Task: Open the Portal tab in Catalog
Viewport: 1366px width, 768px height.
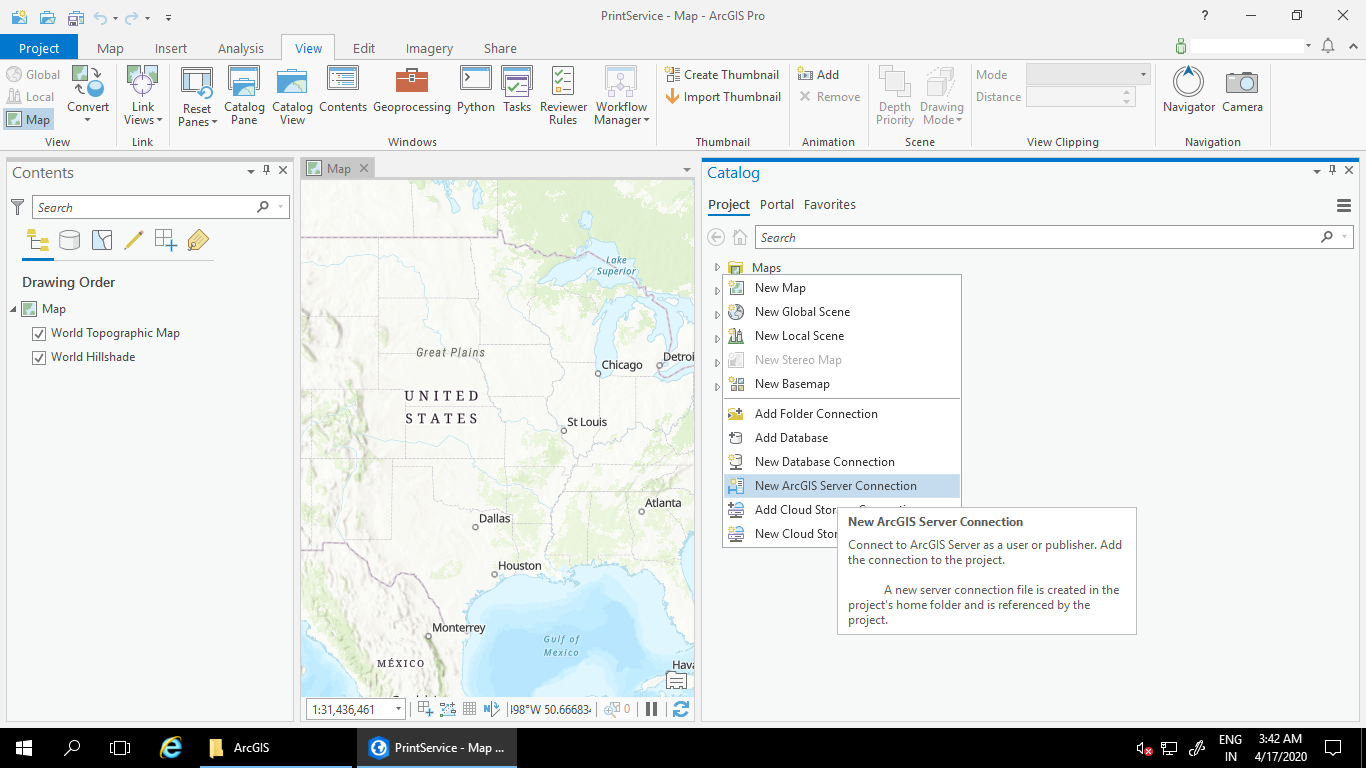Action: pyautogui.click(x=776, y=204)
